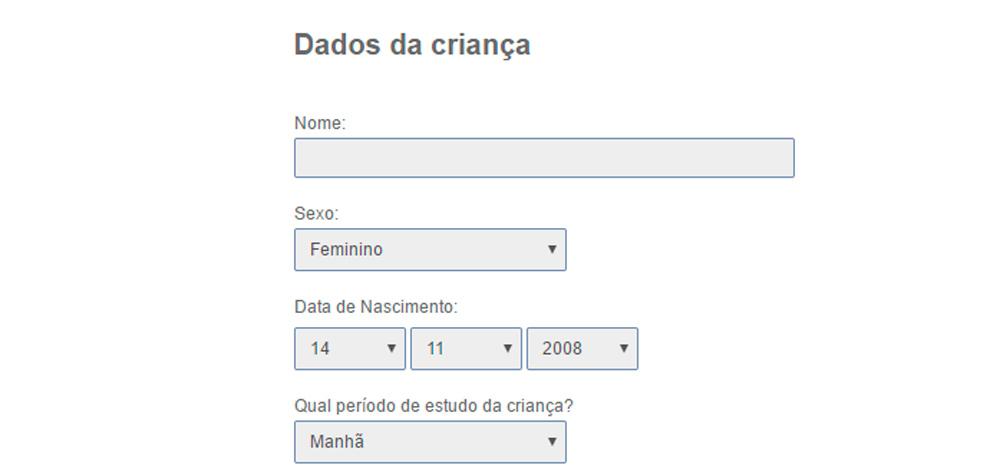This screenshot has width=1000, height=475.
Task: Click the "Data de Nascimento:" label
Action: (x=376, y=307)
